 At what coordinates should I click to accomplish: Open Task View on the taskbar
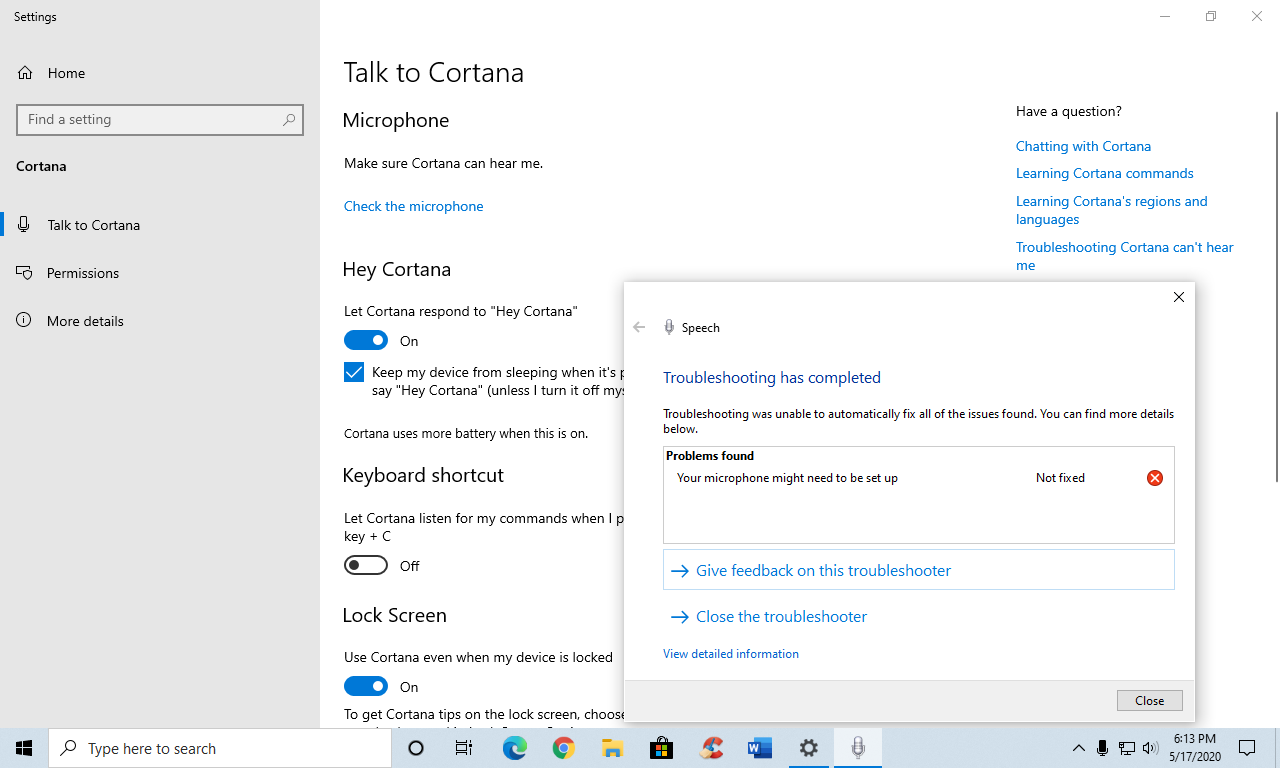click(x=464, y=748)
